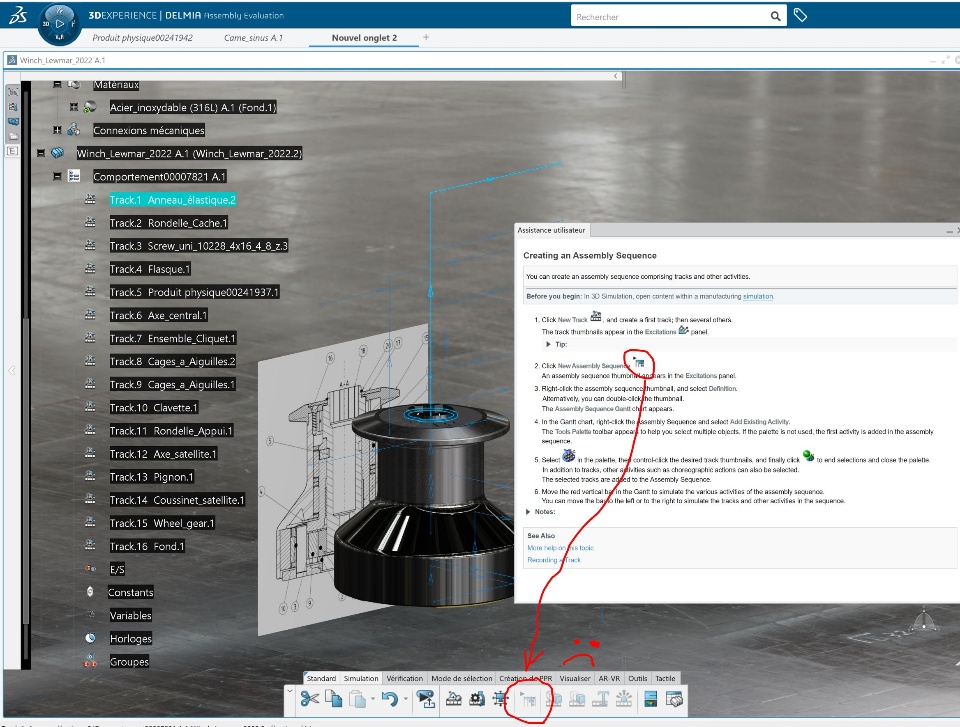
Task: Switch to Produit physique00241942 tab
Action: pos(142,38)
